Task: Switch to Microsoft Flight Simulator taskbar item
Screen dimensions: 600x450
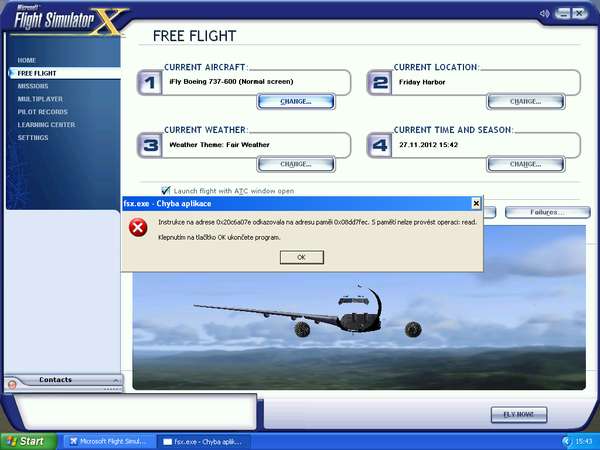Action: [x=109, y=442]
